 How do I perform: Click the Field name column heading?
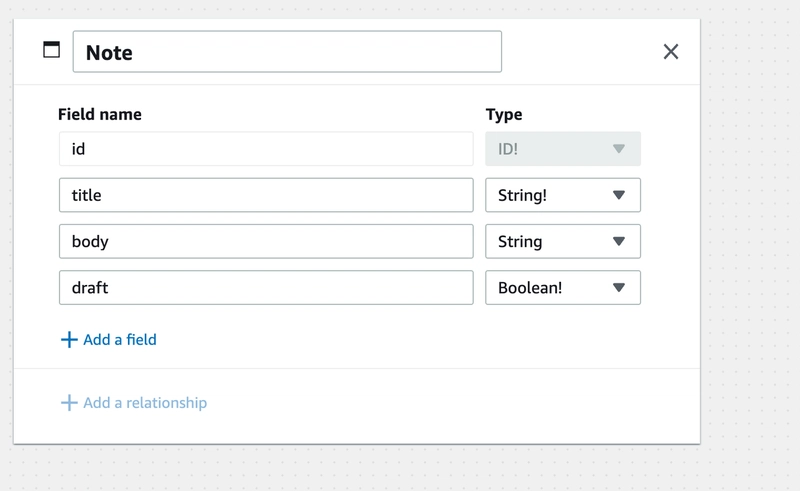(x=99, y=114)
